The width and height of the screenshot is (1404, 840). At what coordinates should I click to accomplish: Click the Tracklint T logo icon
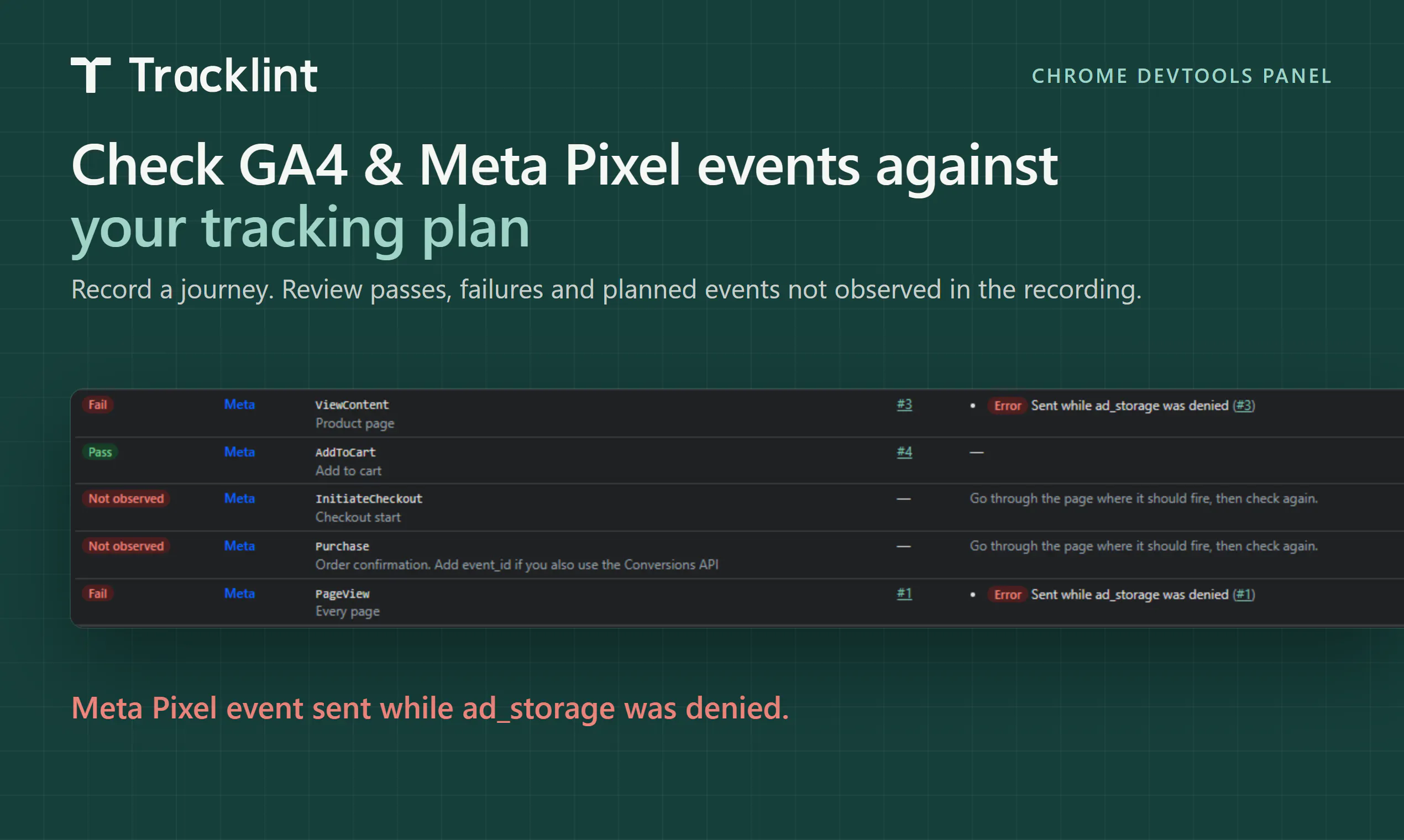click(x=91, y=75)
